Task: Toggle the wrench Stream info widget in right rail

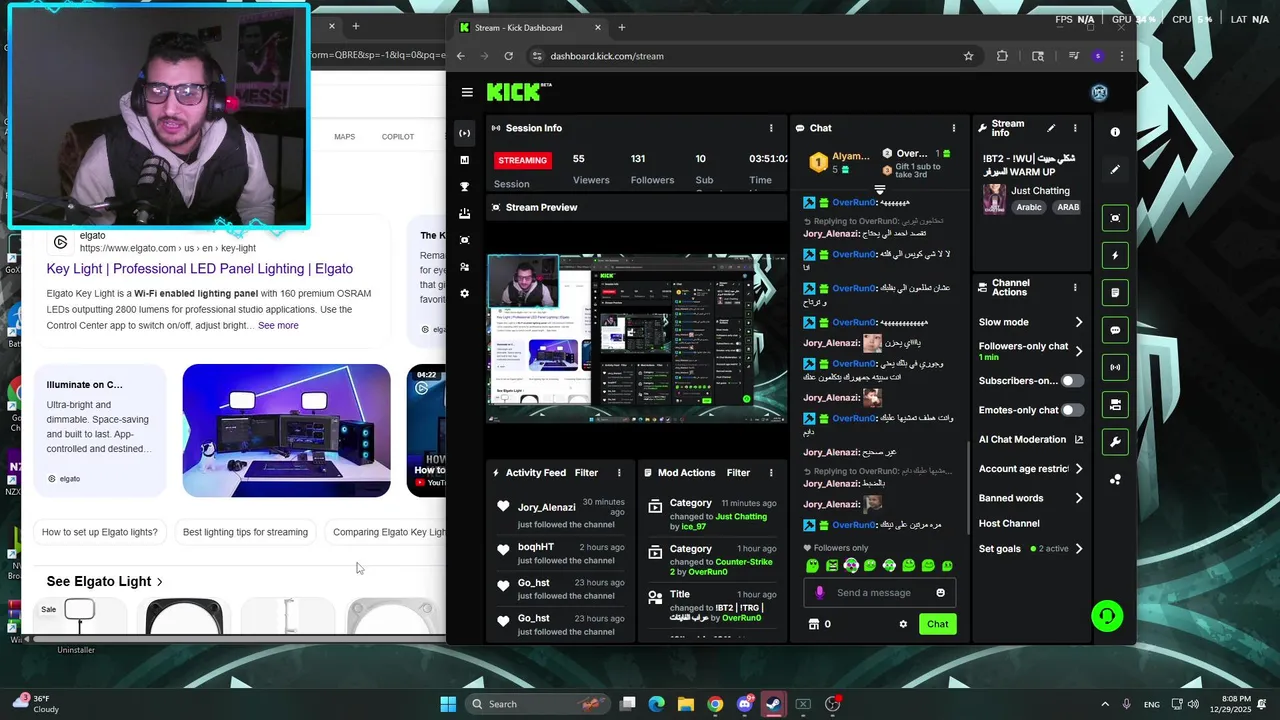Action: pos(1115,442)
